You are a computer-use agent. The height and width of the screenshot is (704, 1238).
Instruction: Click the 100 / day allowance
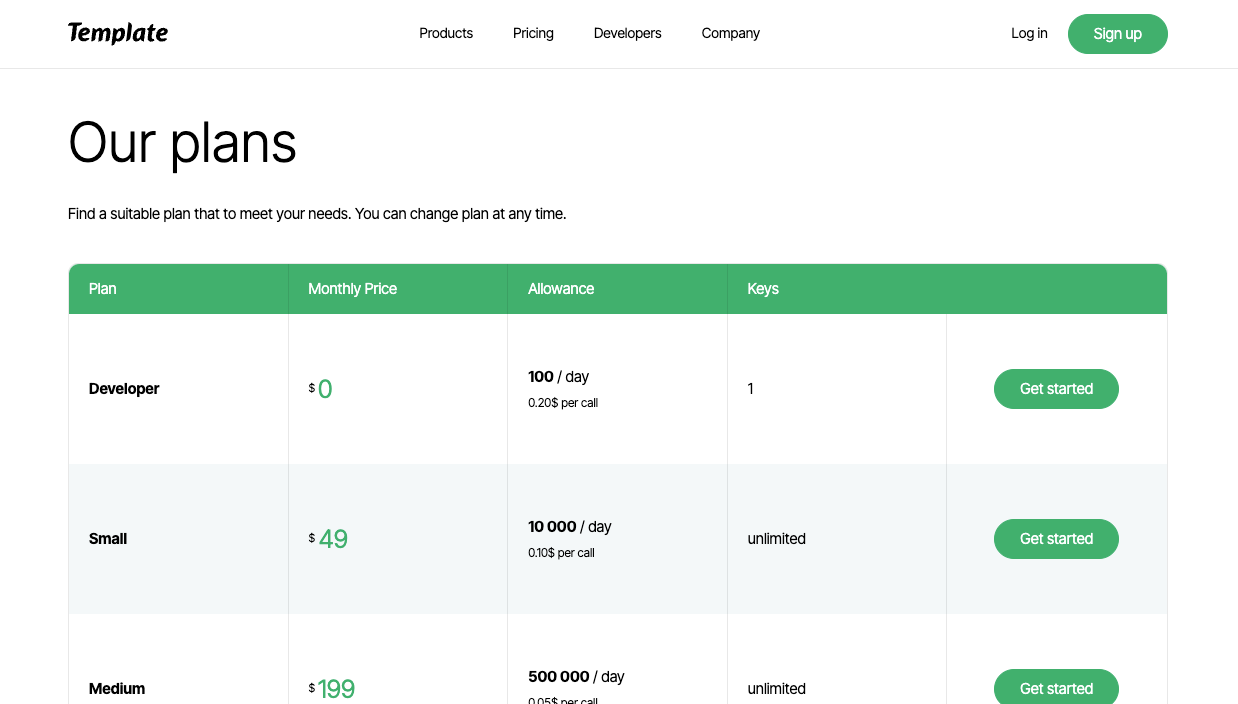(x=558, y=377)
